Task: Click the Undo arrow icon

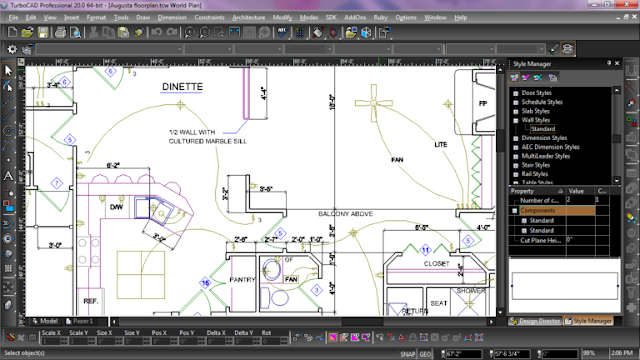Action: click(156, 32)
